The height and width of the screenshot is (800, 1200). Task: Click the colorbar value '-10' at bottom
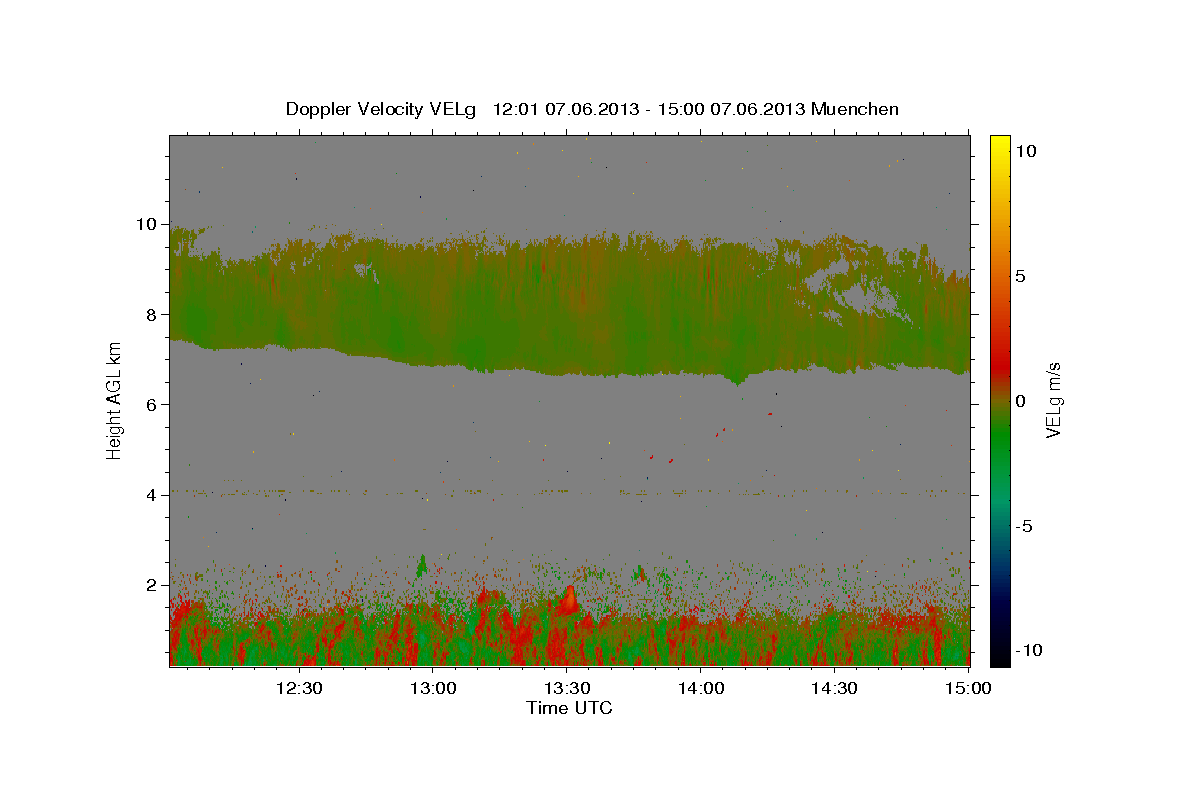(x=1029, y=651)
